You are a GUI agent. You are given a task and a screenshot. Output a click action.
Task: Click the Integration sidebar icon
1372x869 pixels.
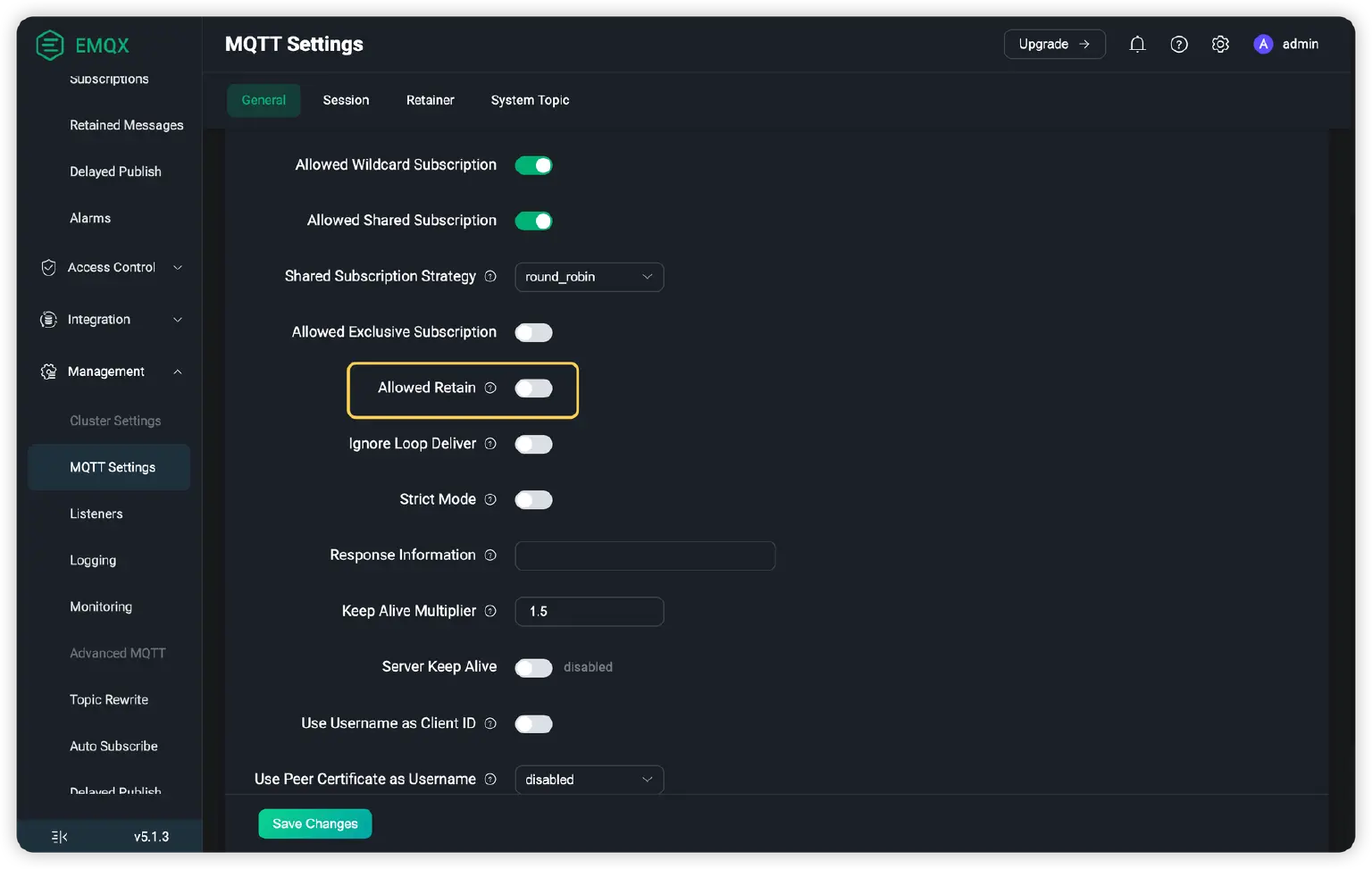(x=48, y=319)
